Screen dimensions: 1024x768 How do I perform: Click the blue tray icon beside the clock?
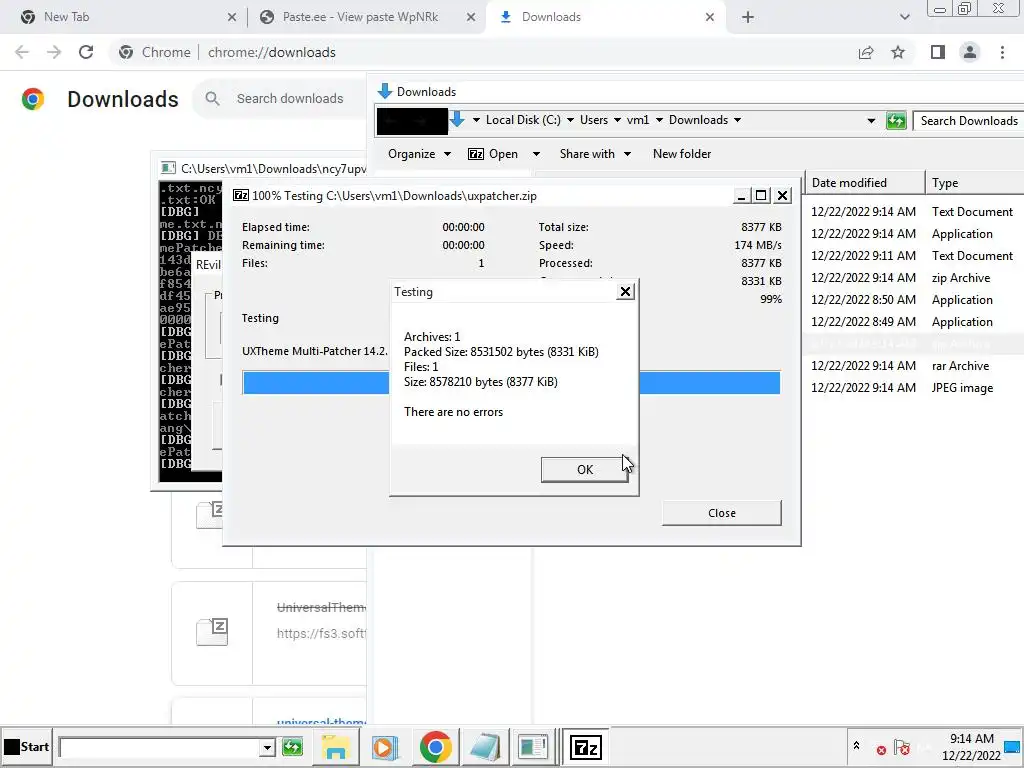1013,746
